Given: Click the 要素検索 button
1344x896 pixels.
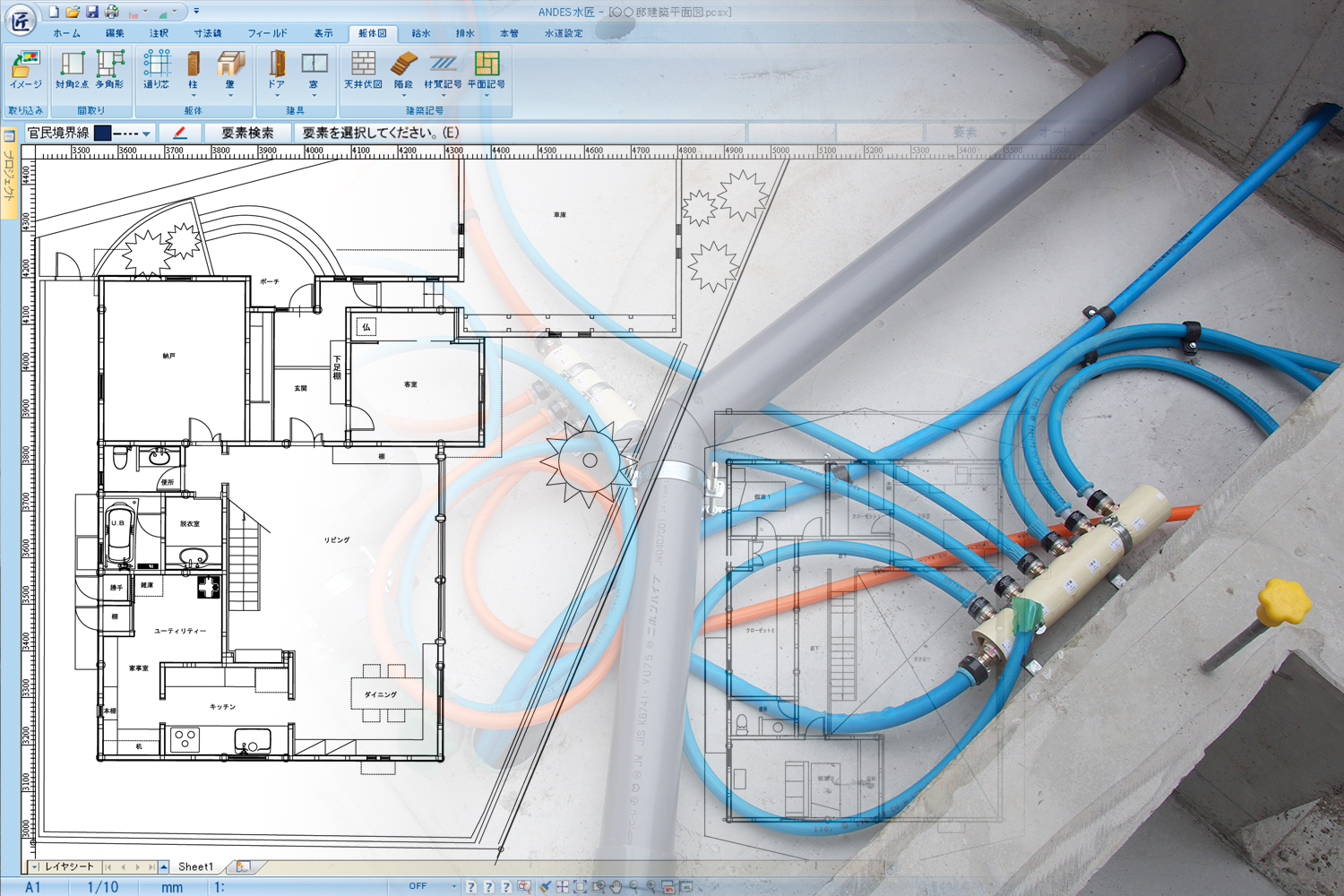Looking at the screenshot, I should (247, 133).
